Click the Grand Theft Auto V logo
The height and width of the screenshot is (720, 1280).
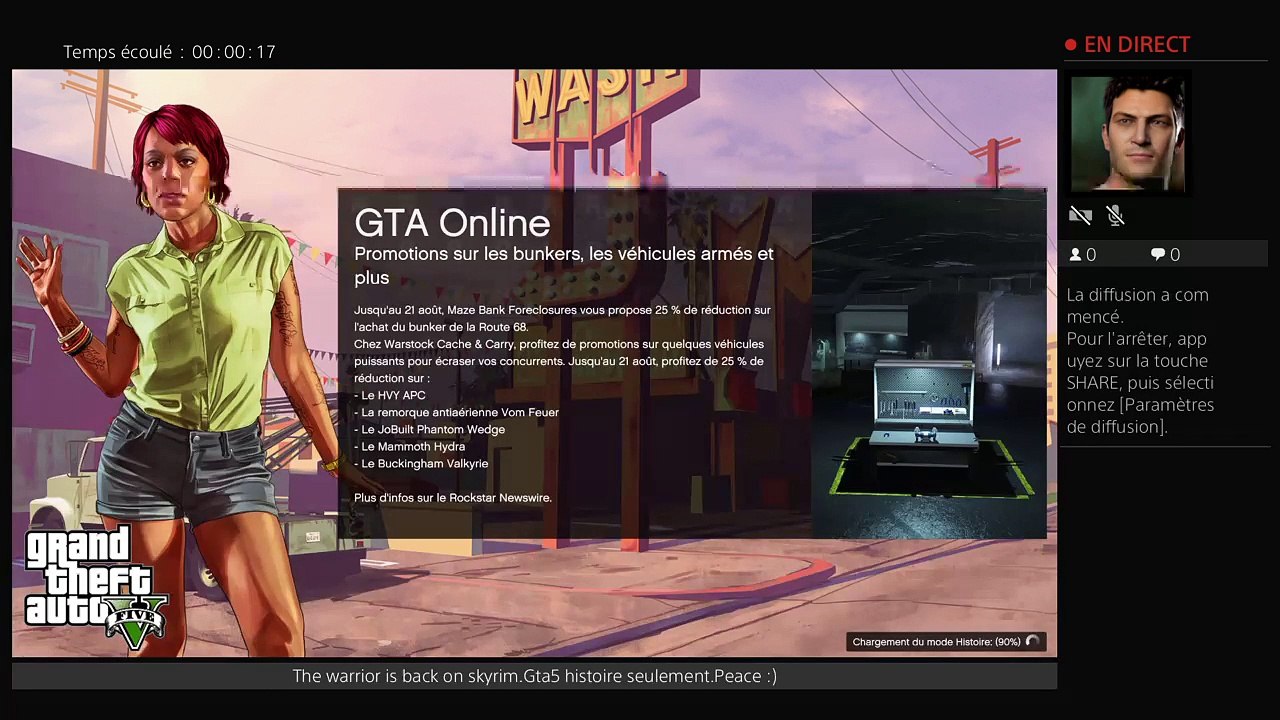coord(96,588)
